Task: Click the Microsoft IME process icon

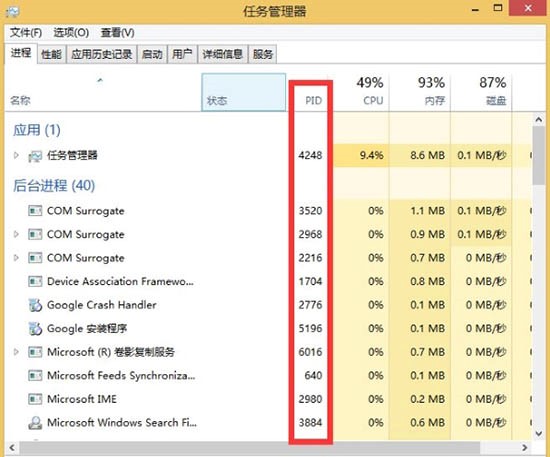Action: (35, 399)
